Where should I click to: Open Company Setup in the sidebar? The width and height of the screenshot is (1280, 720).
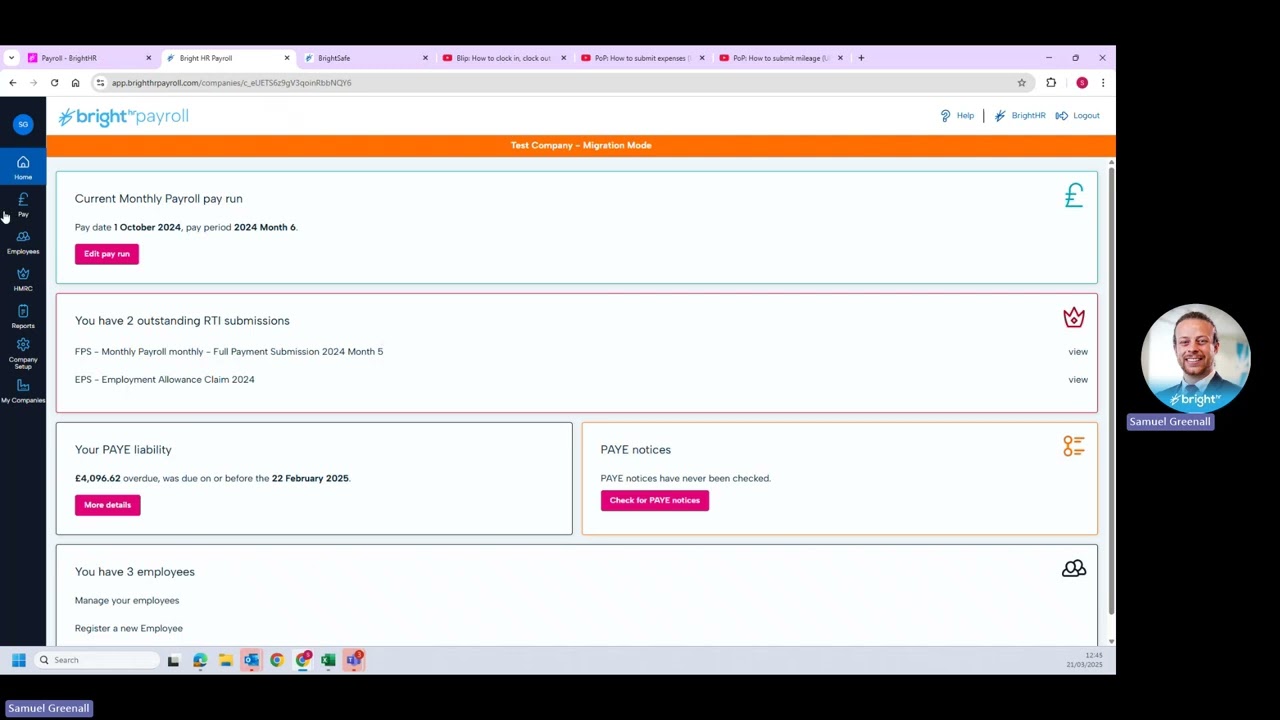click(23, 354)
